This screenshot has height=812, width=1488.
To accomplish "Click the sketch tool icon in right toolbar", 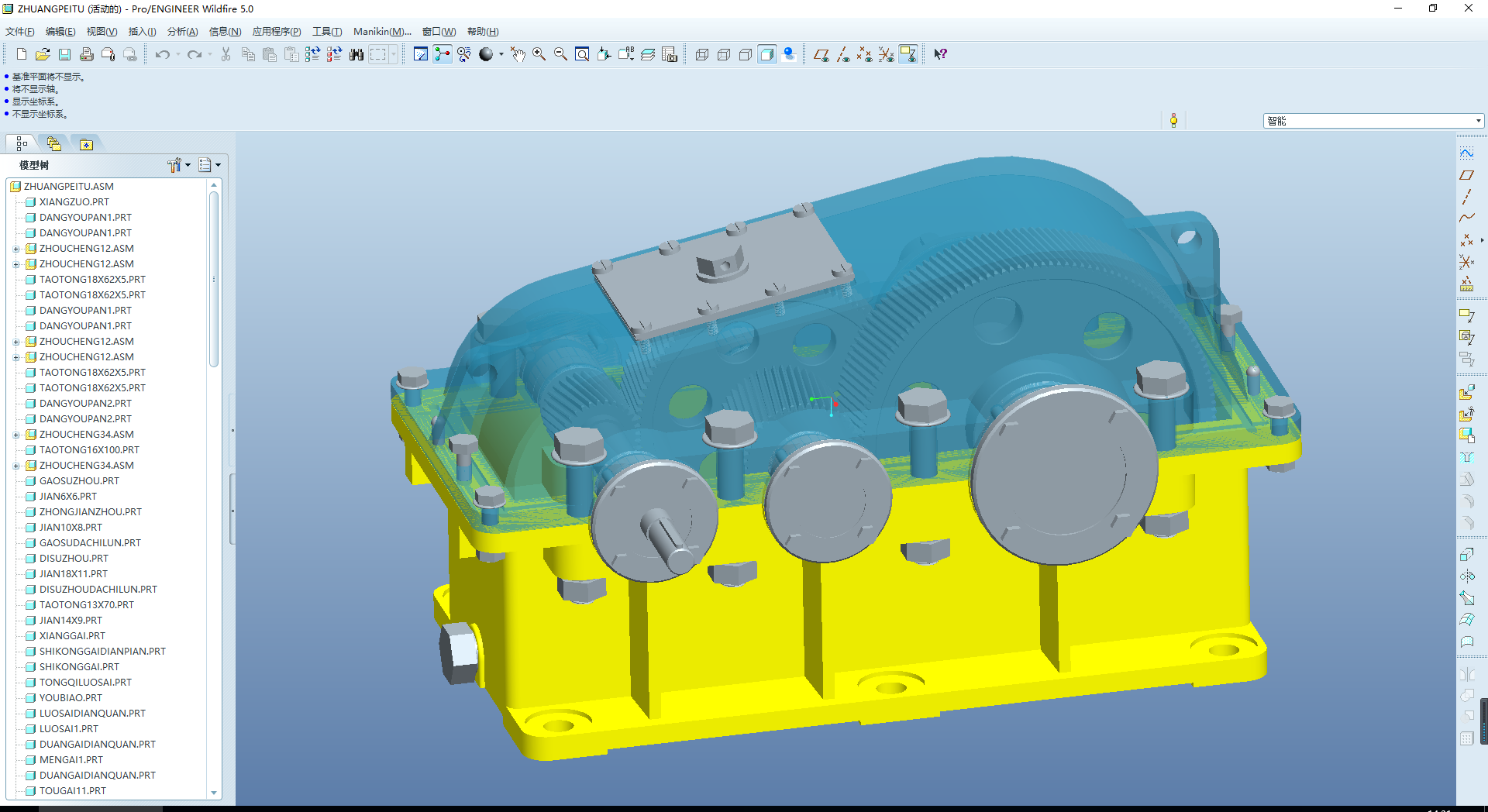I will 1466,153.
